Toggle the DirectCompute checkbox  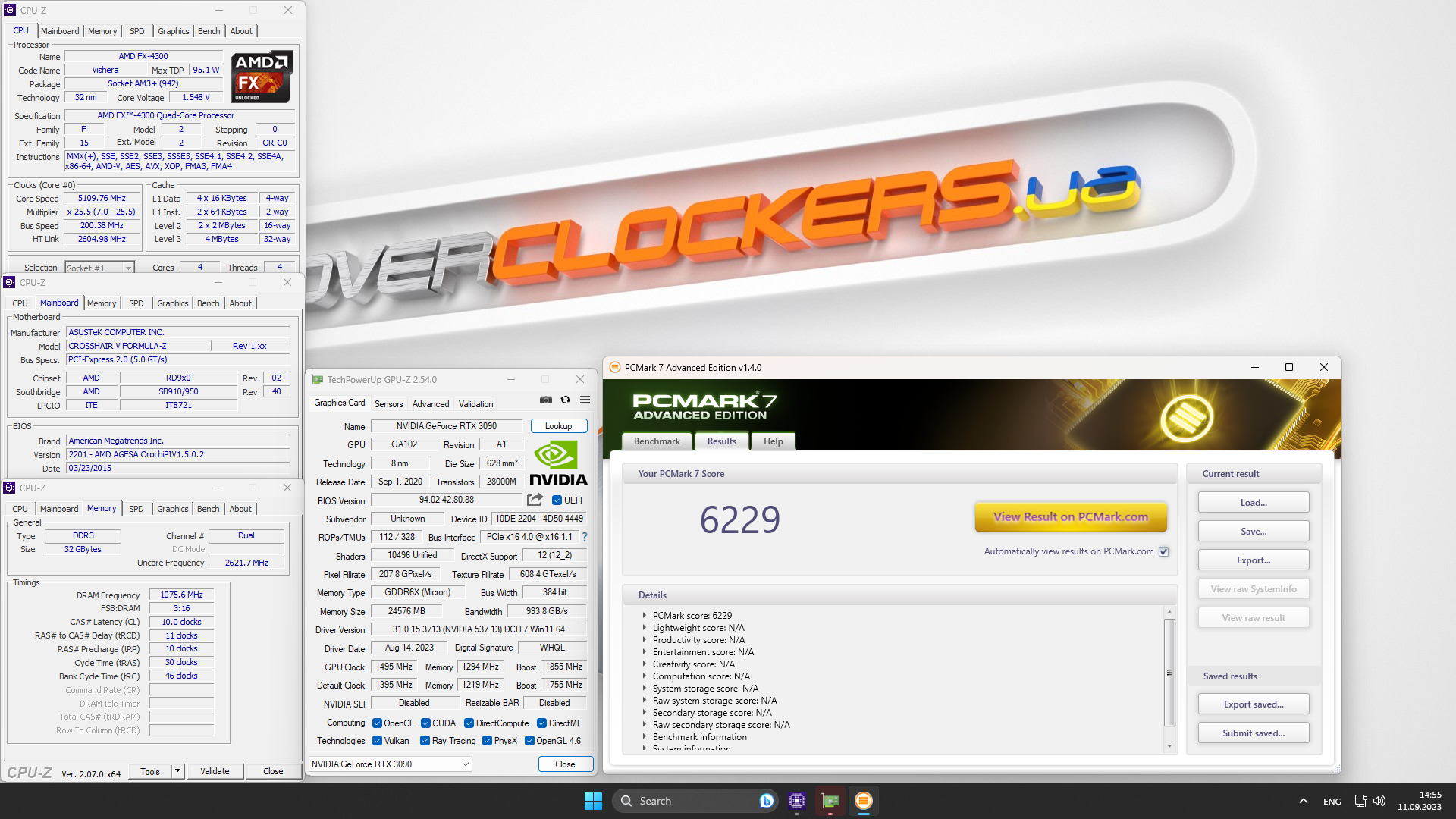(469, 723)
